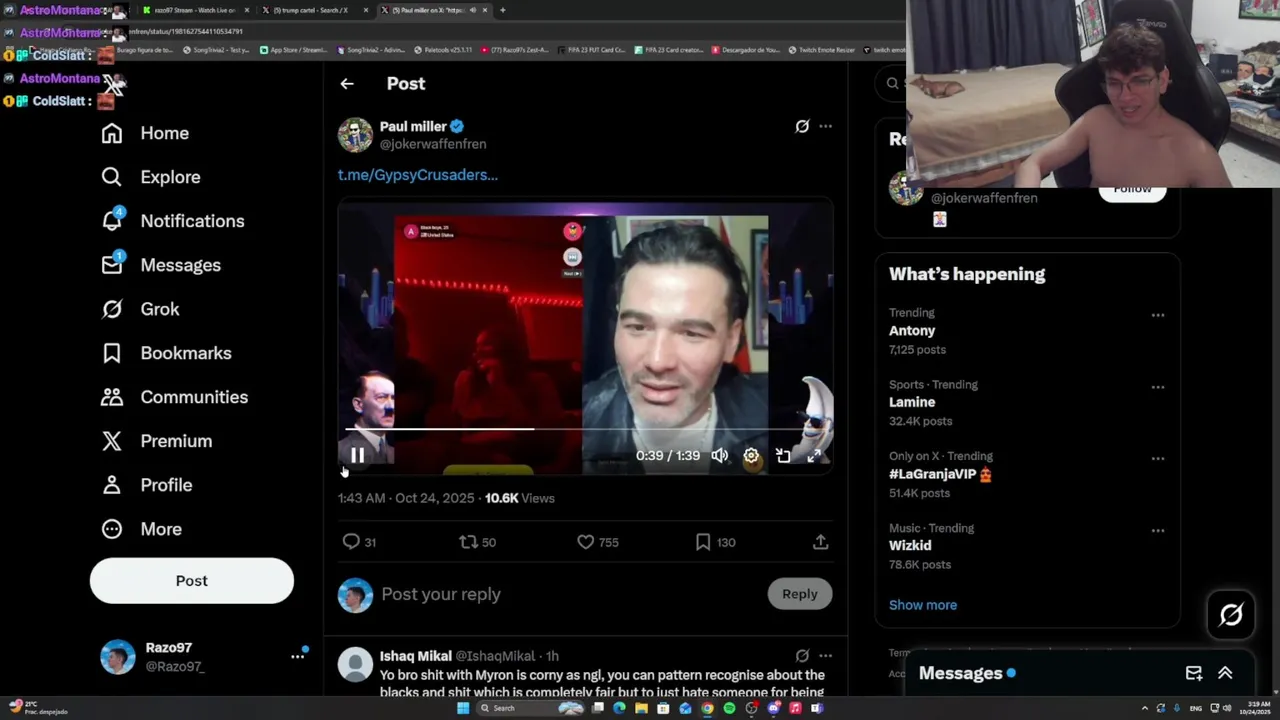Open options for Wizkid trend
The image size is (1280, 720).
[1158, 531]
